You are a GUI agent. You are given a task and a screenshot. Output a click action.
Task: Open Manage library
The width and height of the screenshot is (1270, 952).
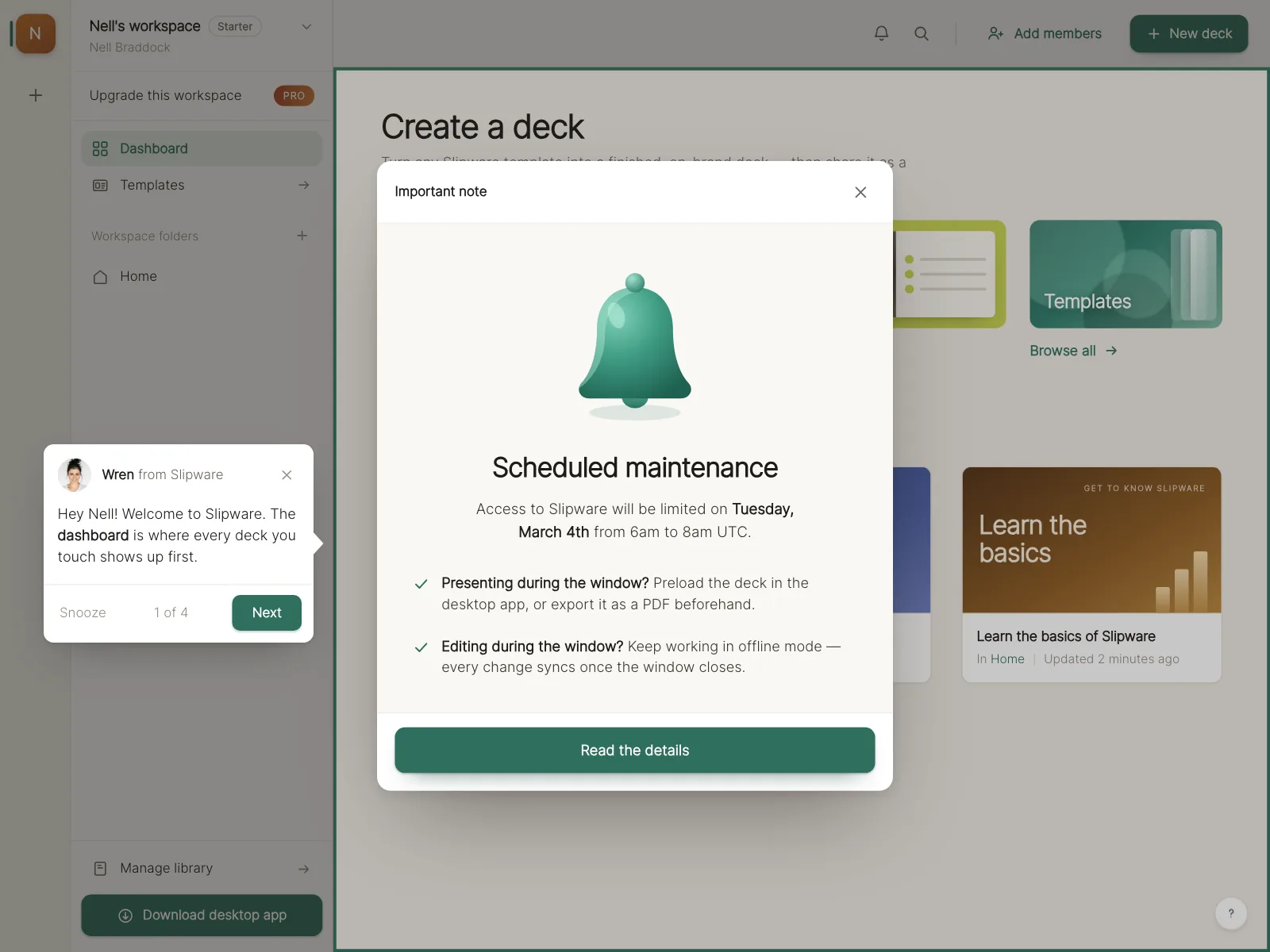[x=202, y=868]
